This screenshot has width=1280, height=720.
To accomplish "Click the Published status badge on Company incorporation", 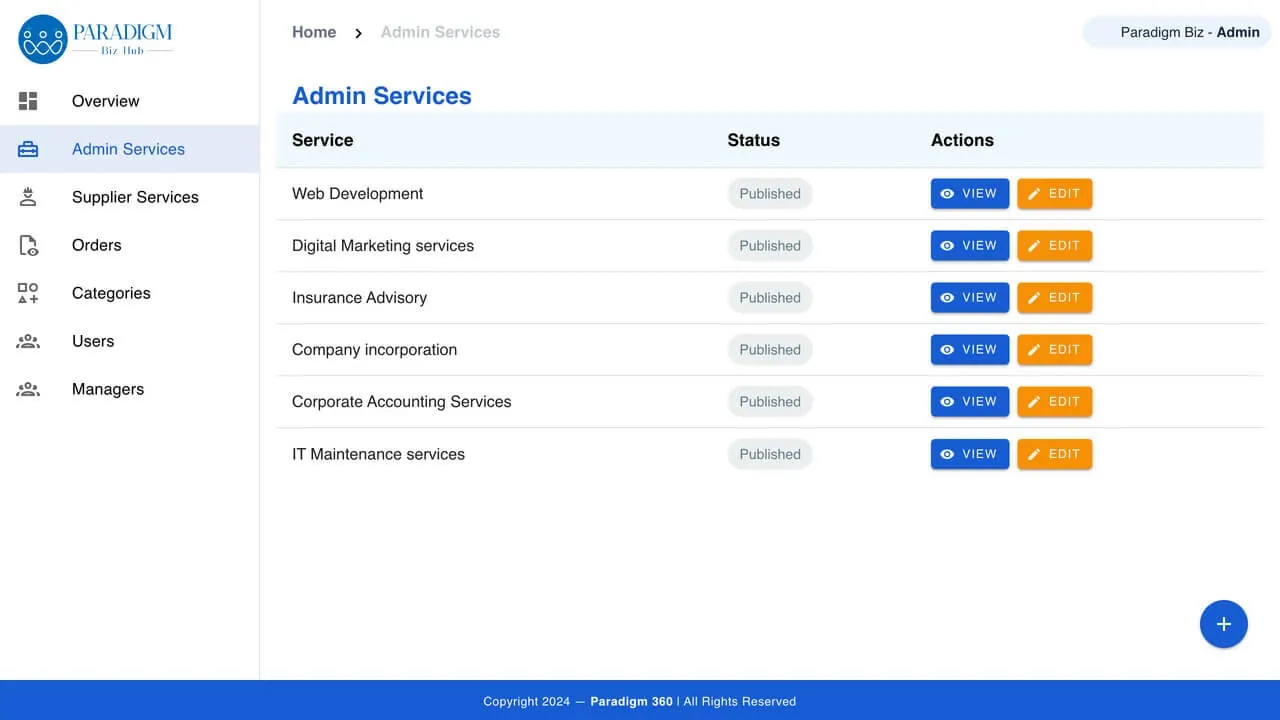I will (x=769, y=349).
